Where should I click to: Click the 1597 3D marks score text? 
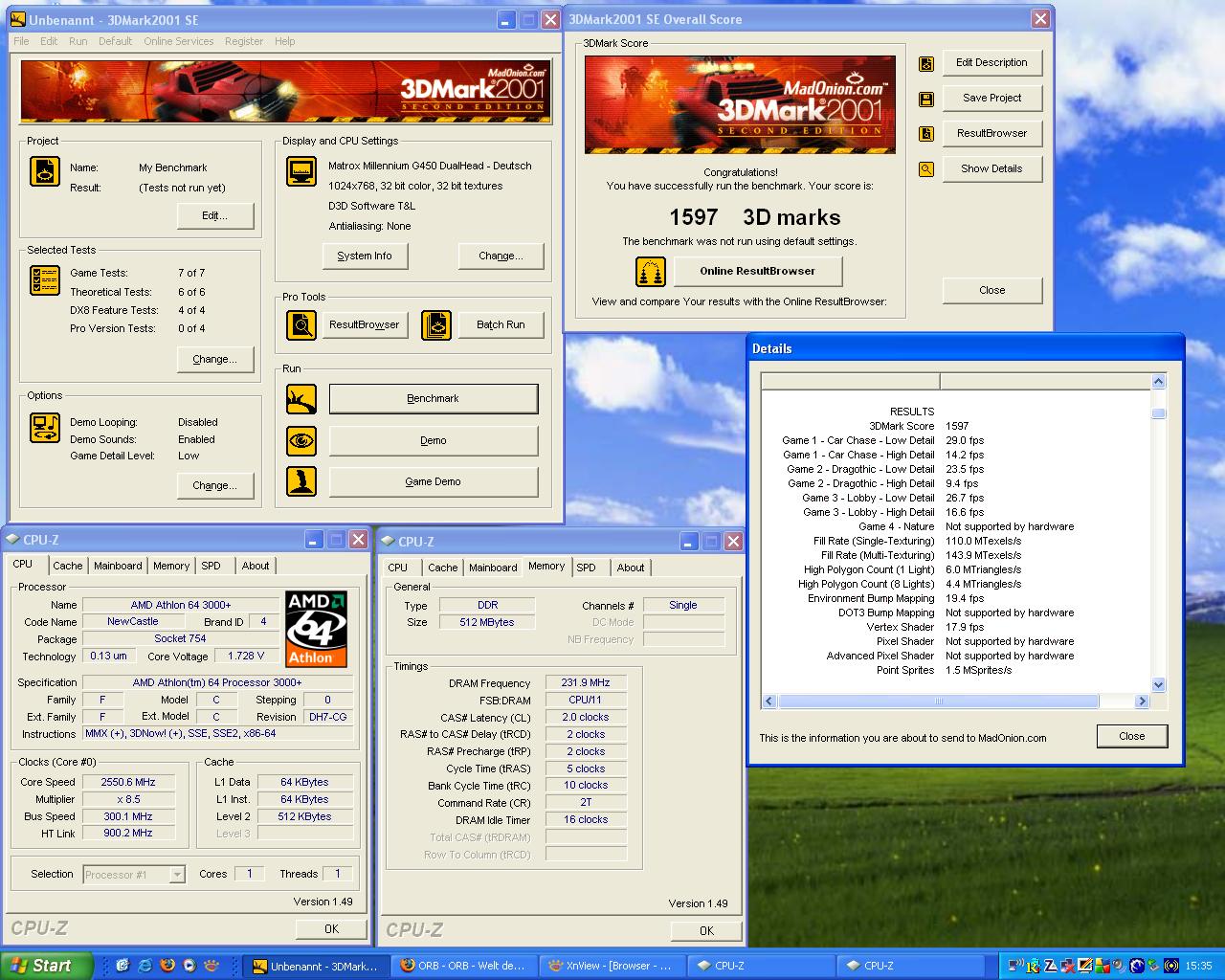pos(754,217)
